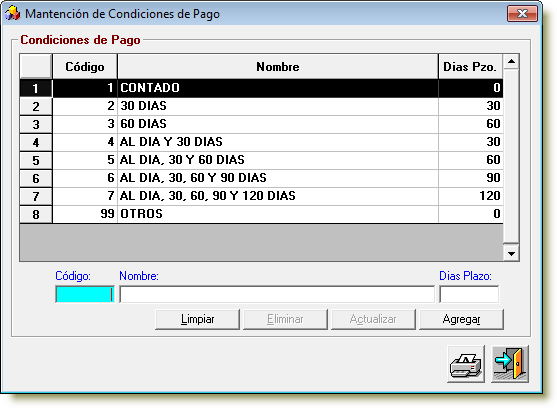Screen dimensions: 557x408
Task: Select row header number 5
Action: pos(36,160)
